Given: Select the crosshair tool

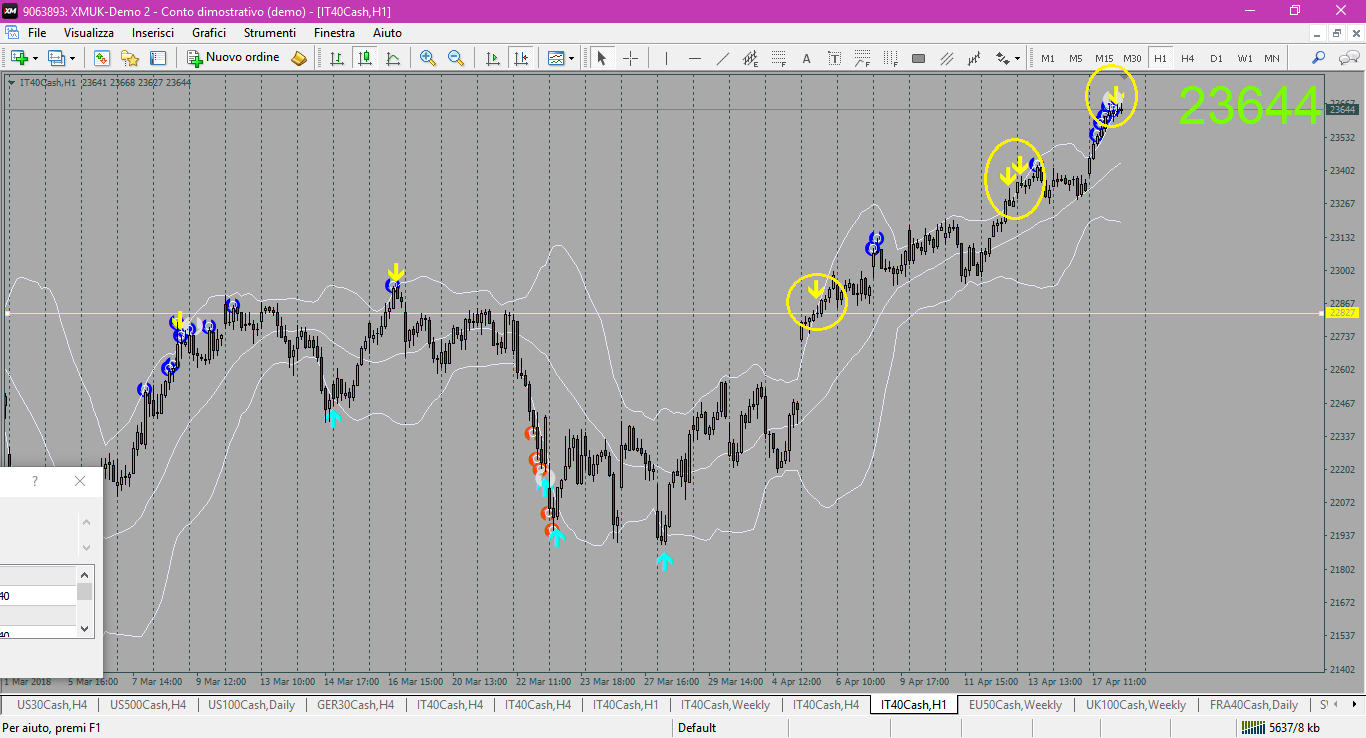Looking at the screenshot, I should coord(630,58).
